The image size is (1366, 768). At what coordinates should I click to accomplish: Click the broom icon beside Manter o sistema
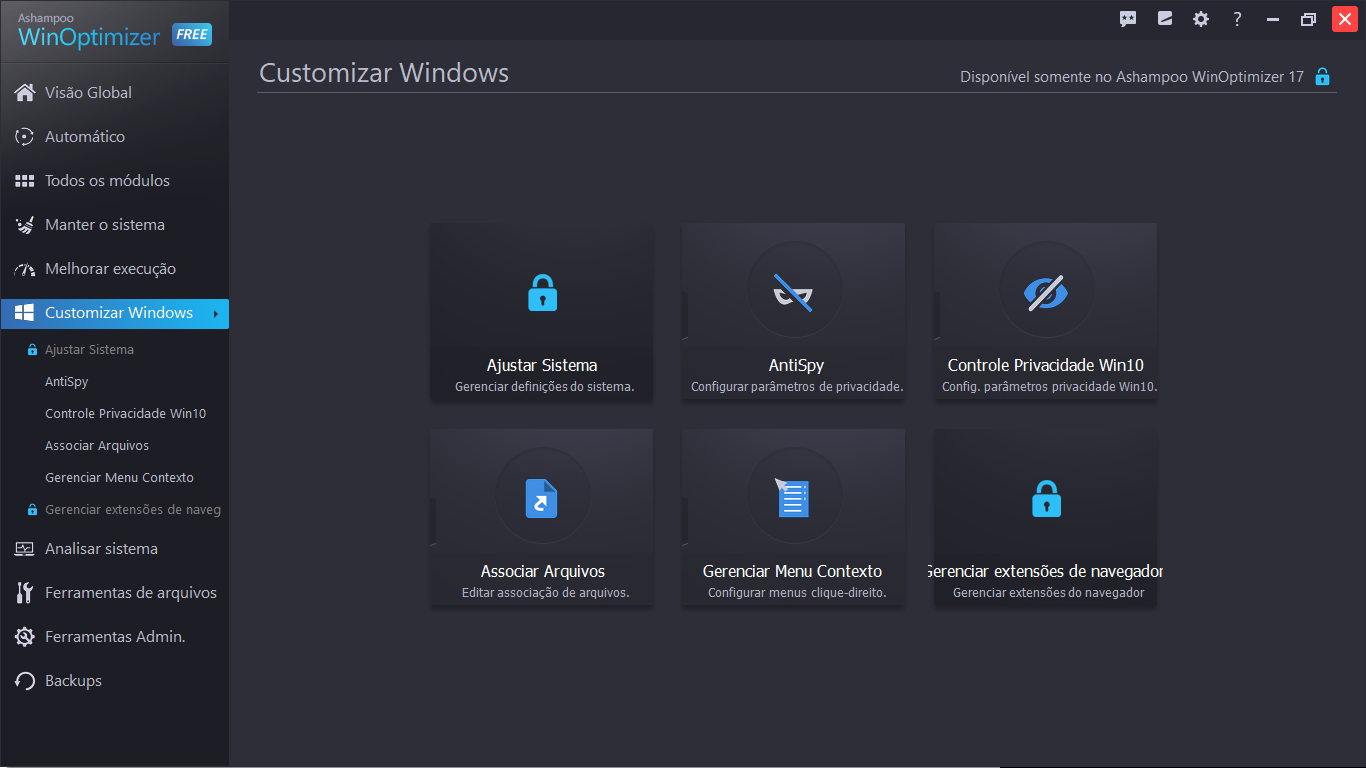(x=25, y=225)
